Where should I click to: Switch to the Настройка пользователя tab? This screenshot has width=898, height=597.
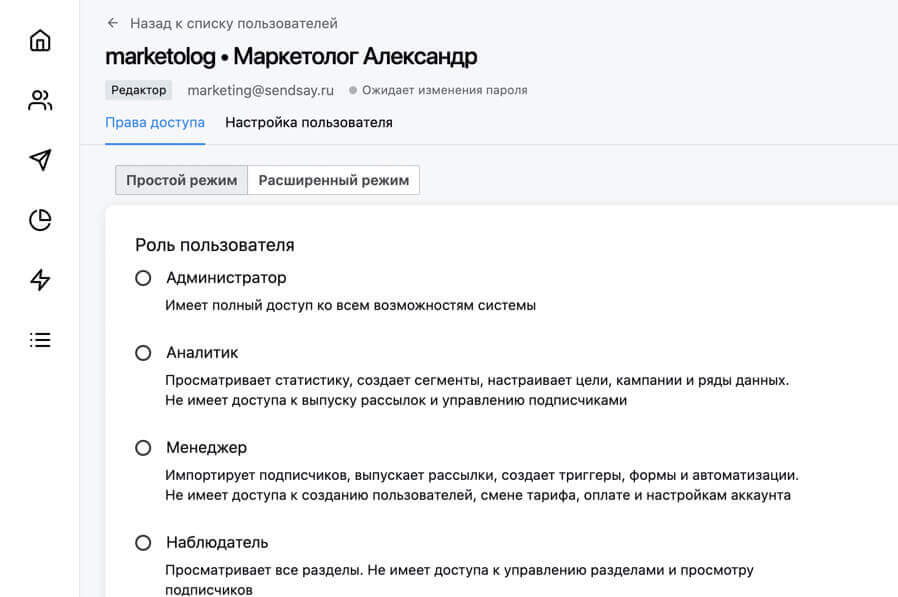click(x=311, y=121)
